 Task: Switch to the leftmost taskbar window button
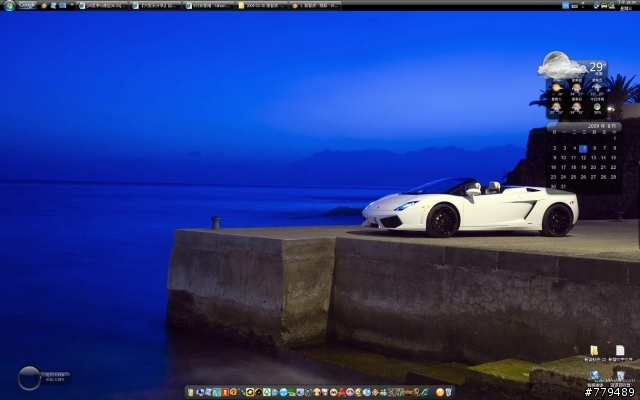(103, 5)
